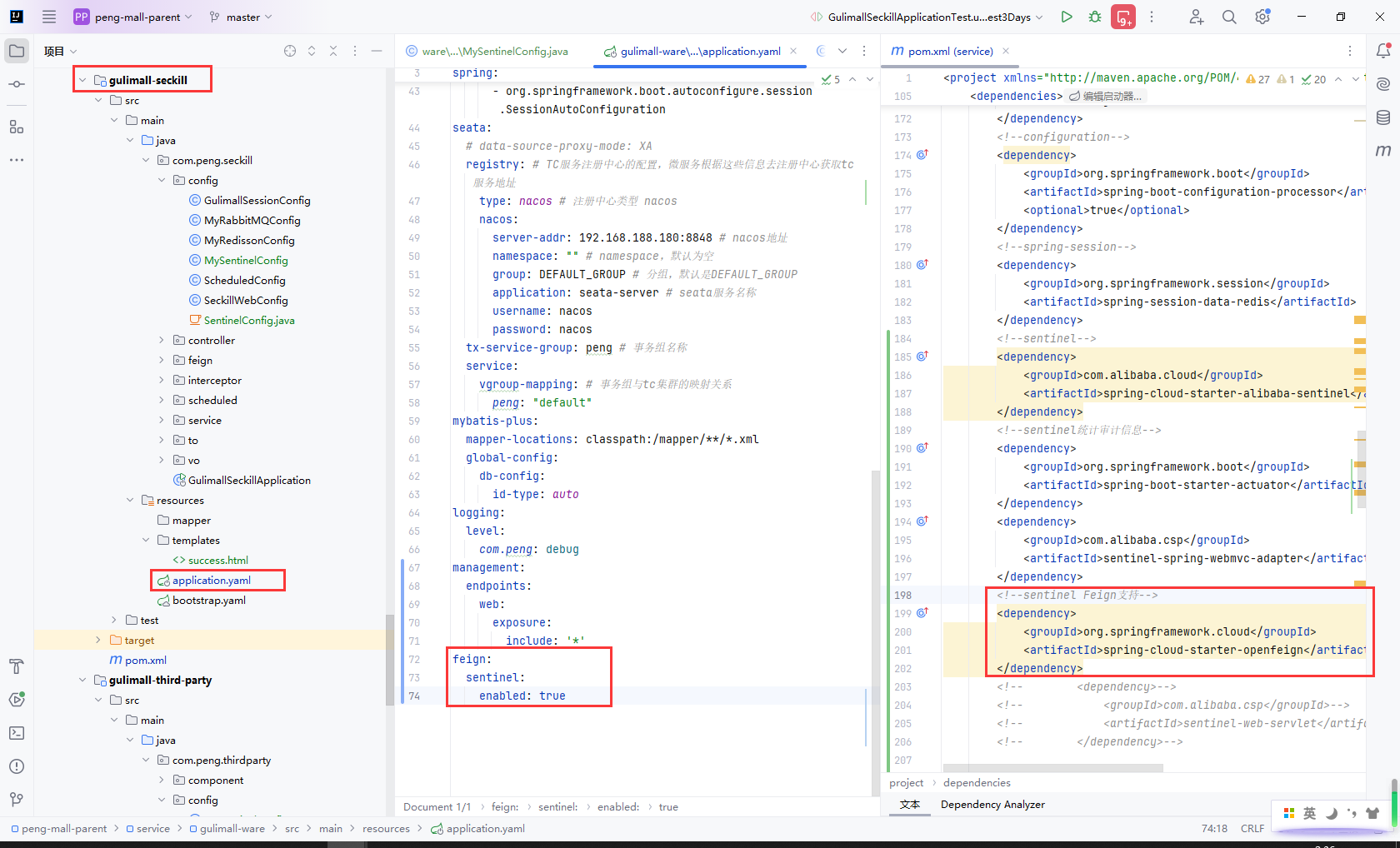
Task: Expand the target folder
Action: pos(98,640)
